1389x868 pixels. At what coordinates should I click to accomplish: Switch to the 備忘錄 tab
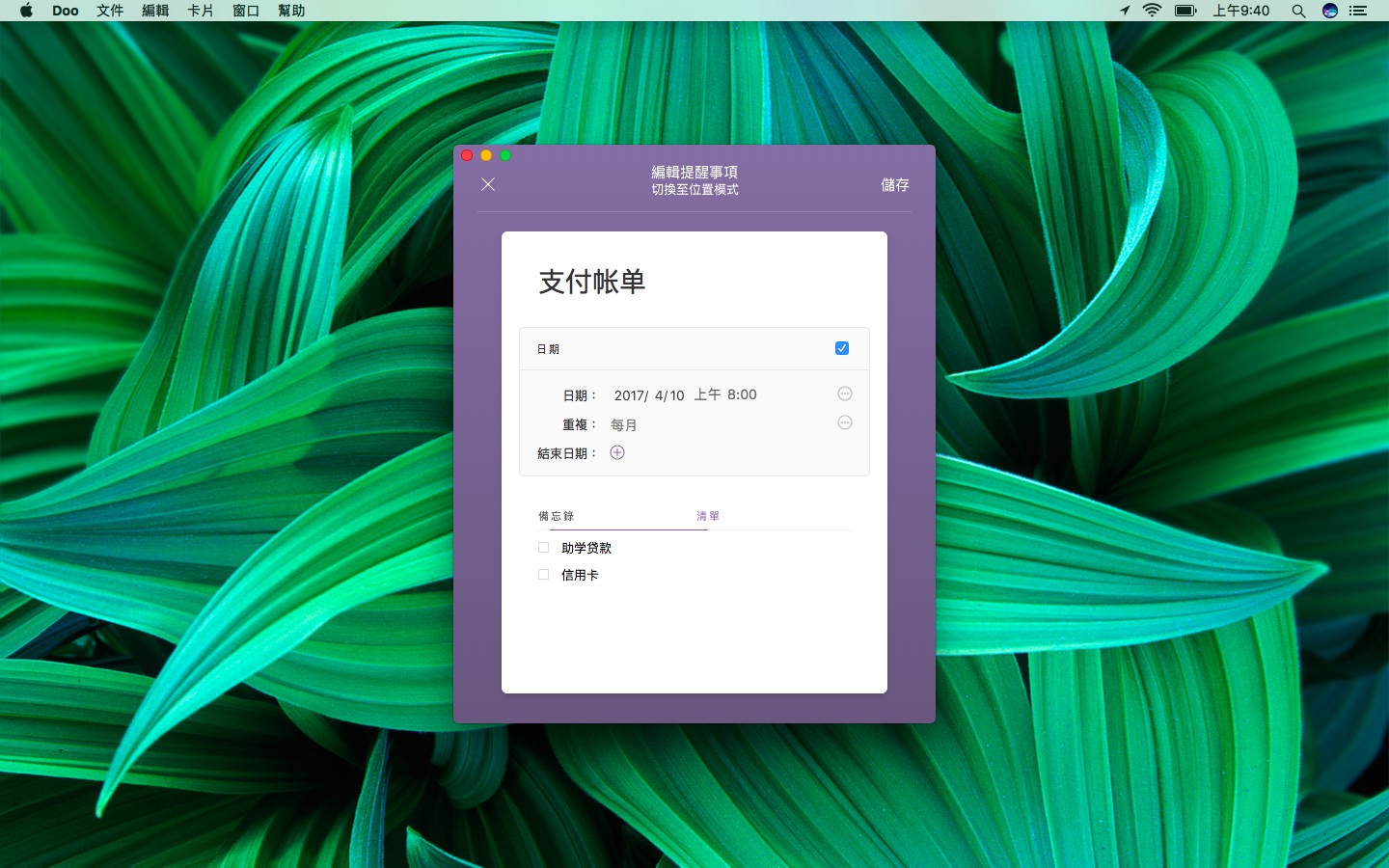coord(557,516)
